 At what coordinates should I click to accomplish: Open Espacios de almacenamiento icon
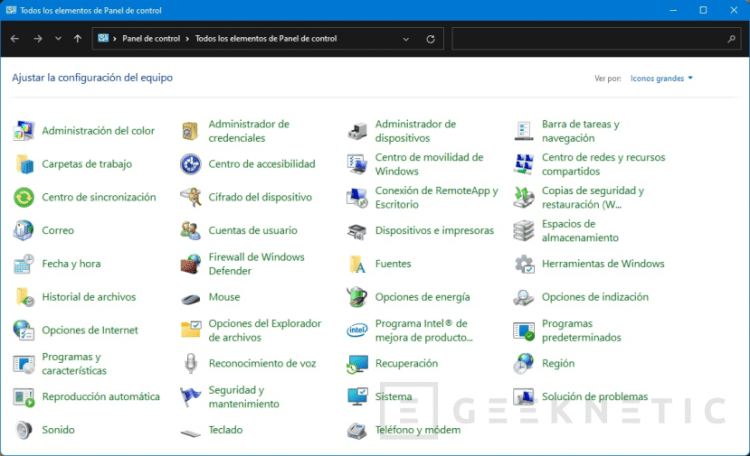524,230
